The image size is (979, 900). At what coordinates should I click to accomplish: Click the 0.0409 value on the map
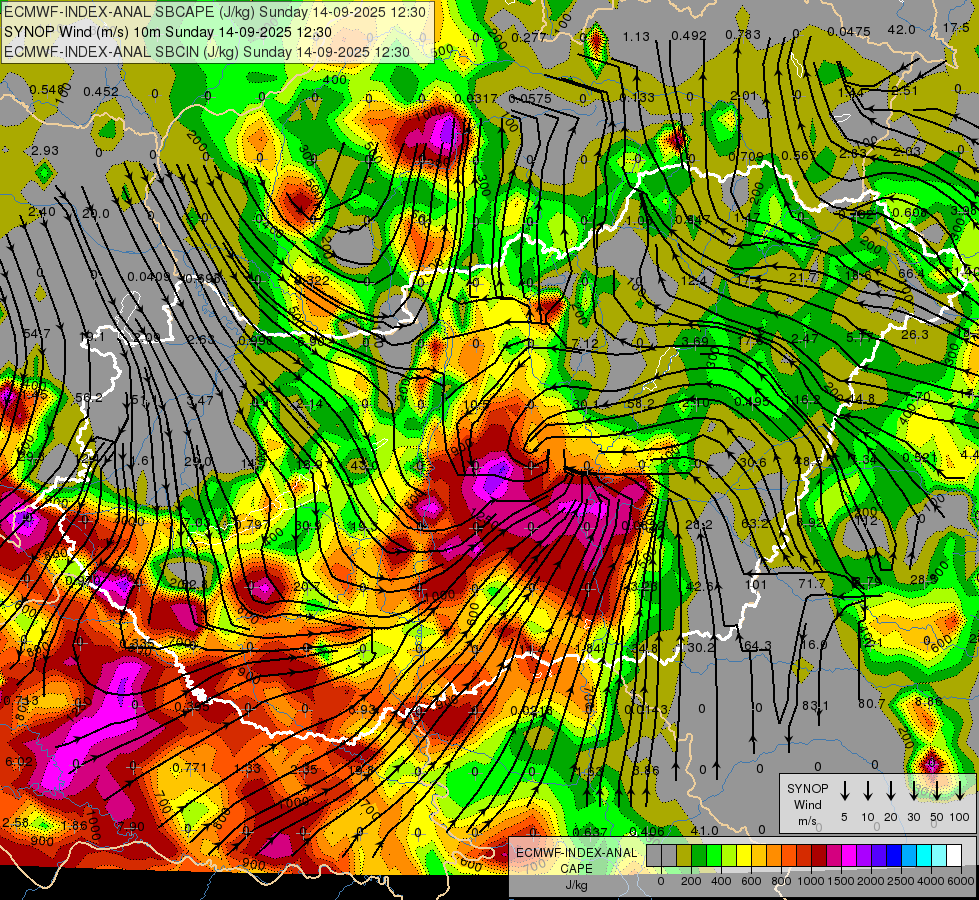pyautogui.click(x=149, y=276)
